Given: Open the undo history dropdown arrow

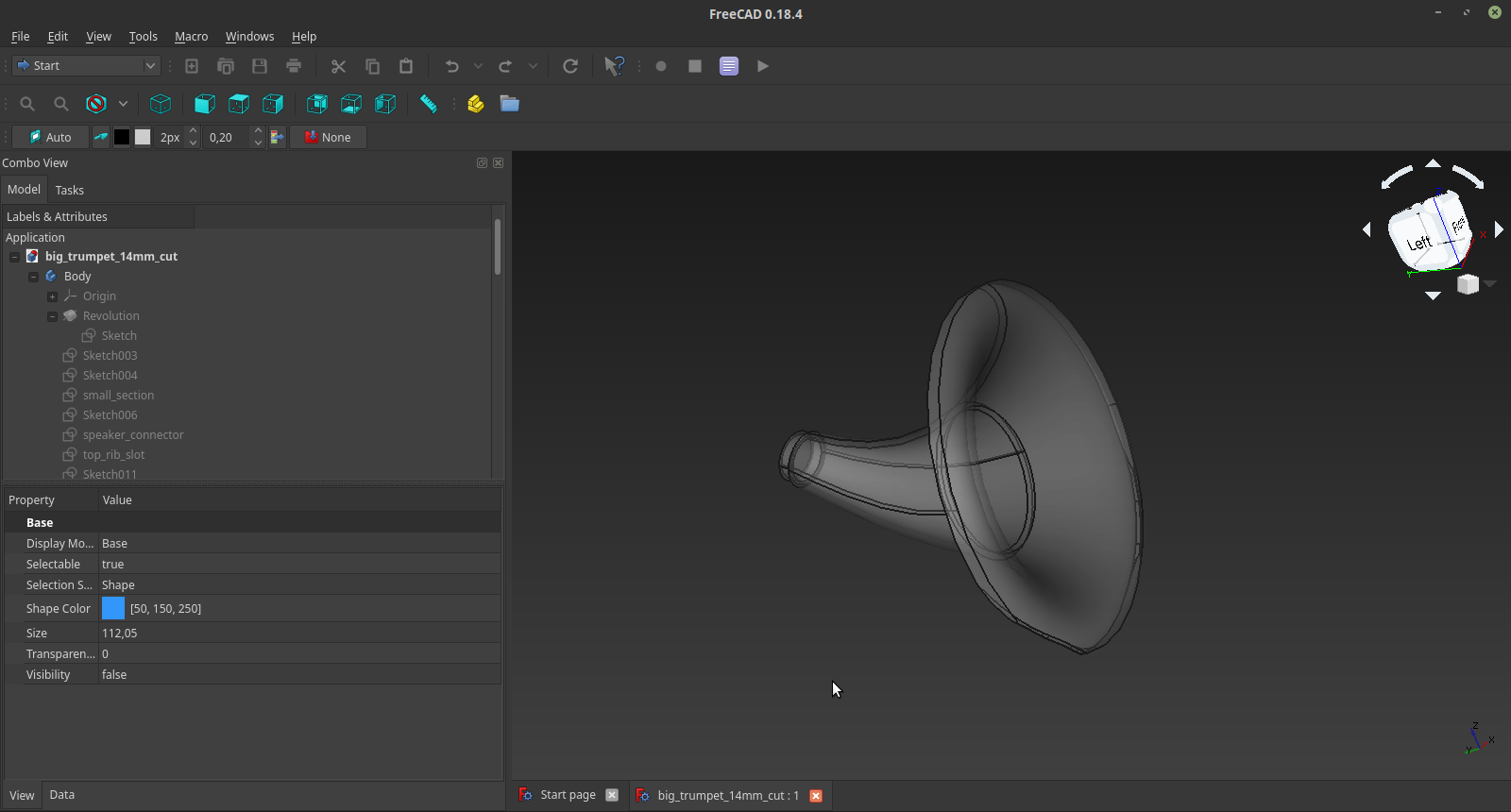Looking at the screenshot, I should 478,66.
